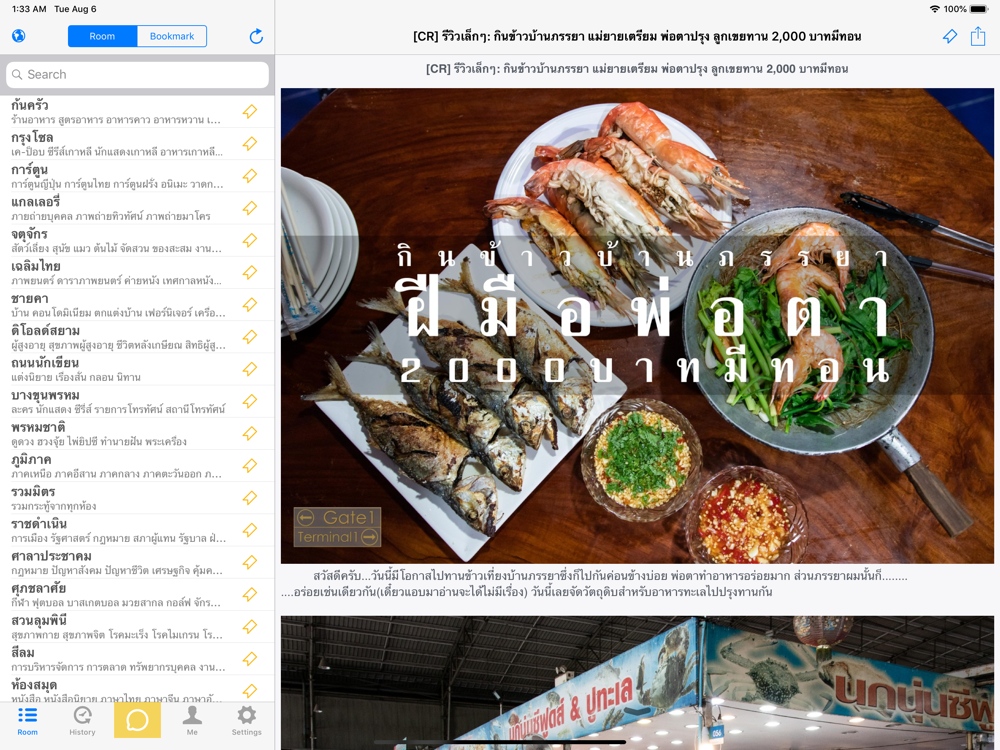The image size is (1000, 750).
Task: Open the เฉลิมไทย room
Action: click(x=137, y=272)
